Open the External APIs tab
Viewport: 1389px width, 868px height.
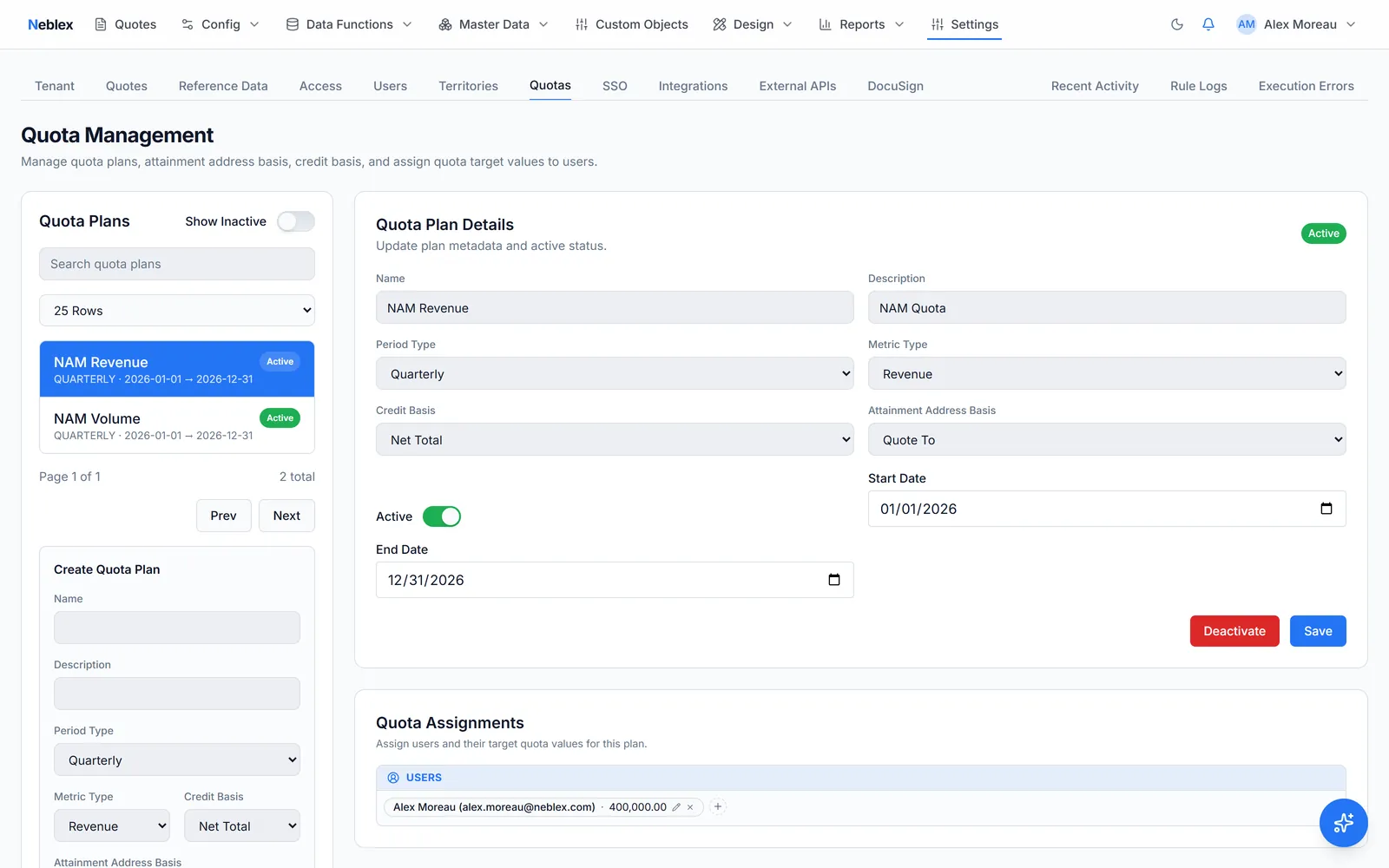pyautogui.click(x=798, y=86)
